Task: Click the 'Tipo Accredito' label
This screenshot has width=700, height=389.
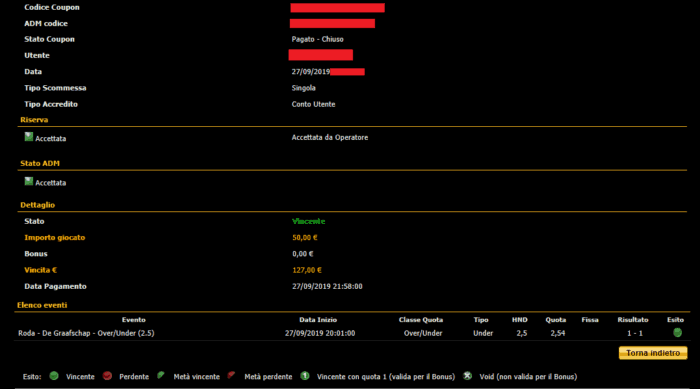Action: coord(51,104)
